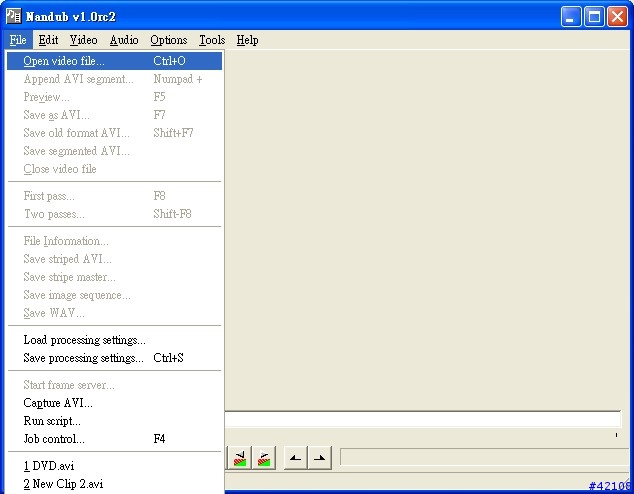The height and width of the screenshot is (494, 634).
Task: Open recent file 2 New Clip 2.avi
Action: [x=114, y=484]
